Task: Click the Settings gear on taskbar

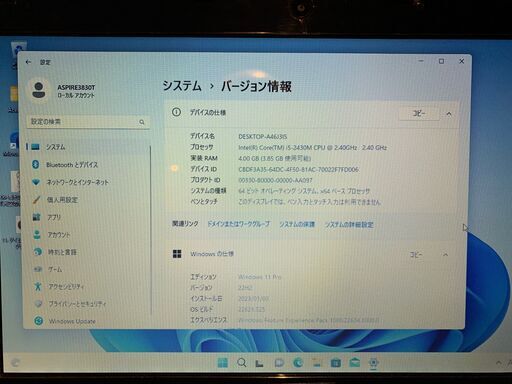Action: pyautogui.click(x=374, y=363)
